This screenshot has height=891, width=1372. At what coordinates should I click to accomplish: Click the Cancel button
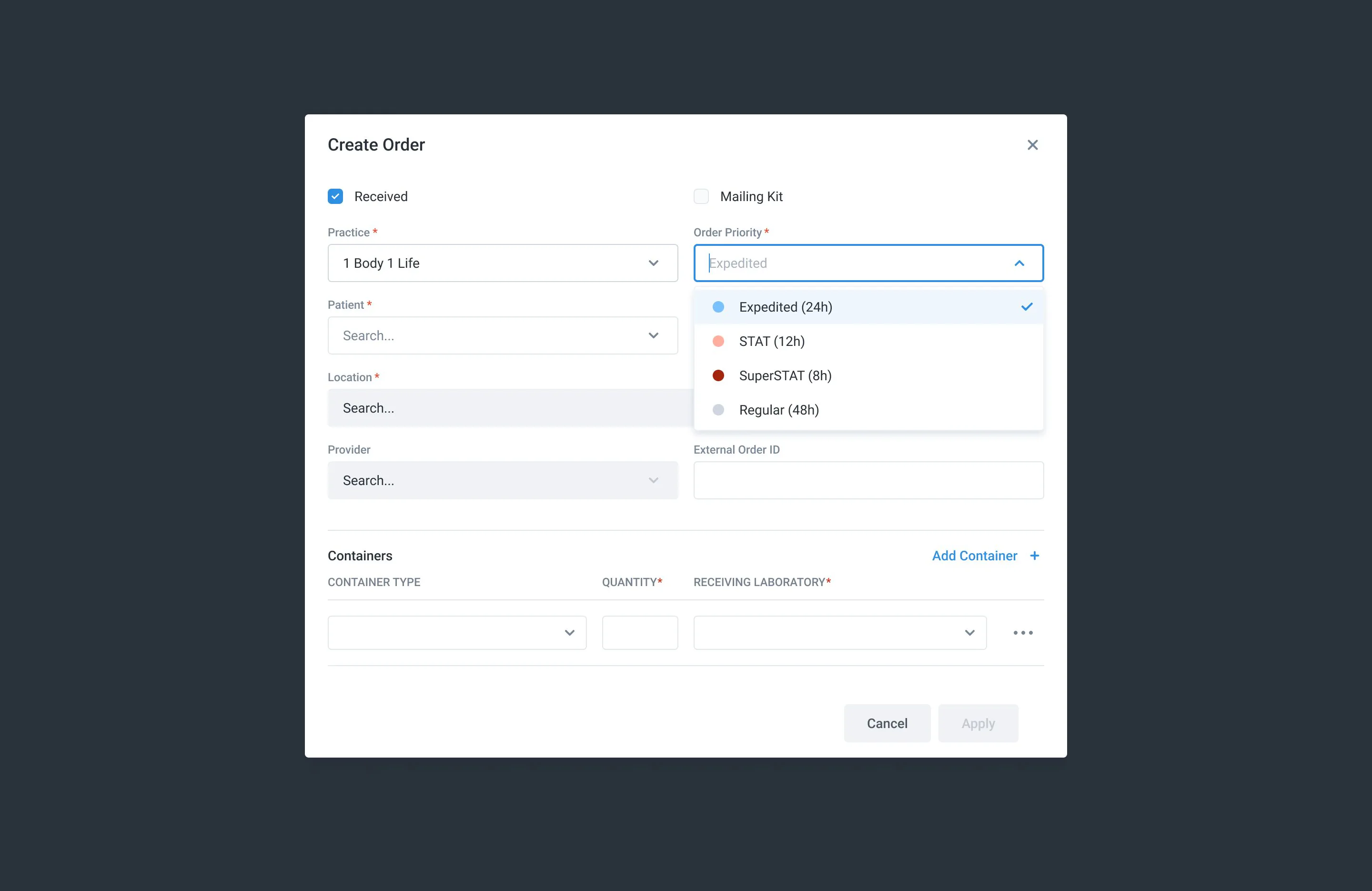tap(887, 723)
